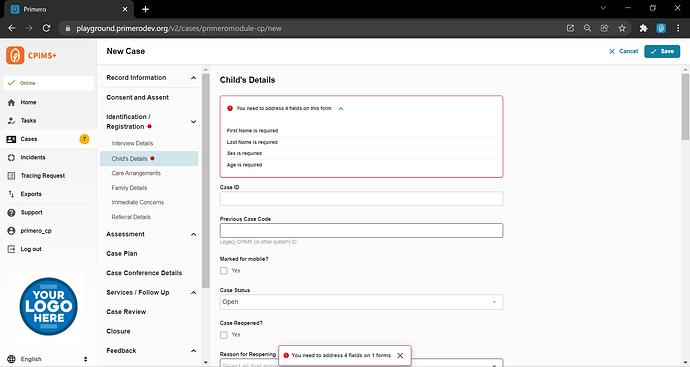This screenshot has width=690, height=367.
Task: Click the CPIMS+ logo icon
Action: pos(15,55)
